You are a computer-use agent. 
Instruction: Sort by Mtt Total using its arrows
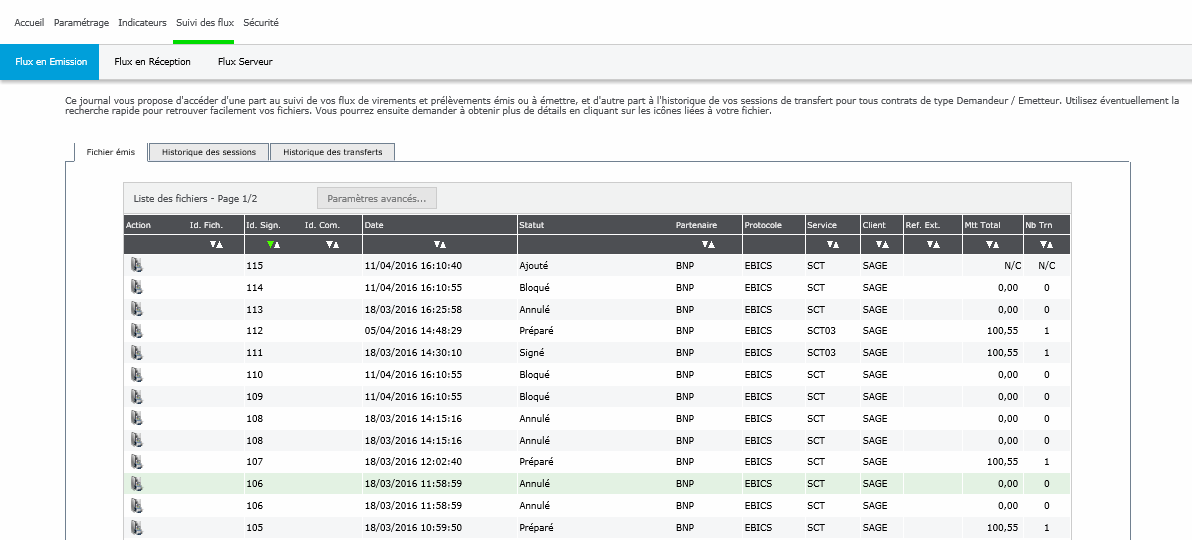pyautogui.click(x=991, y=245)
